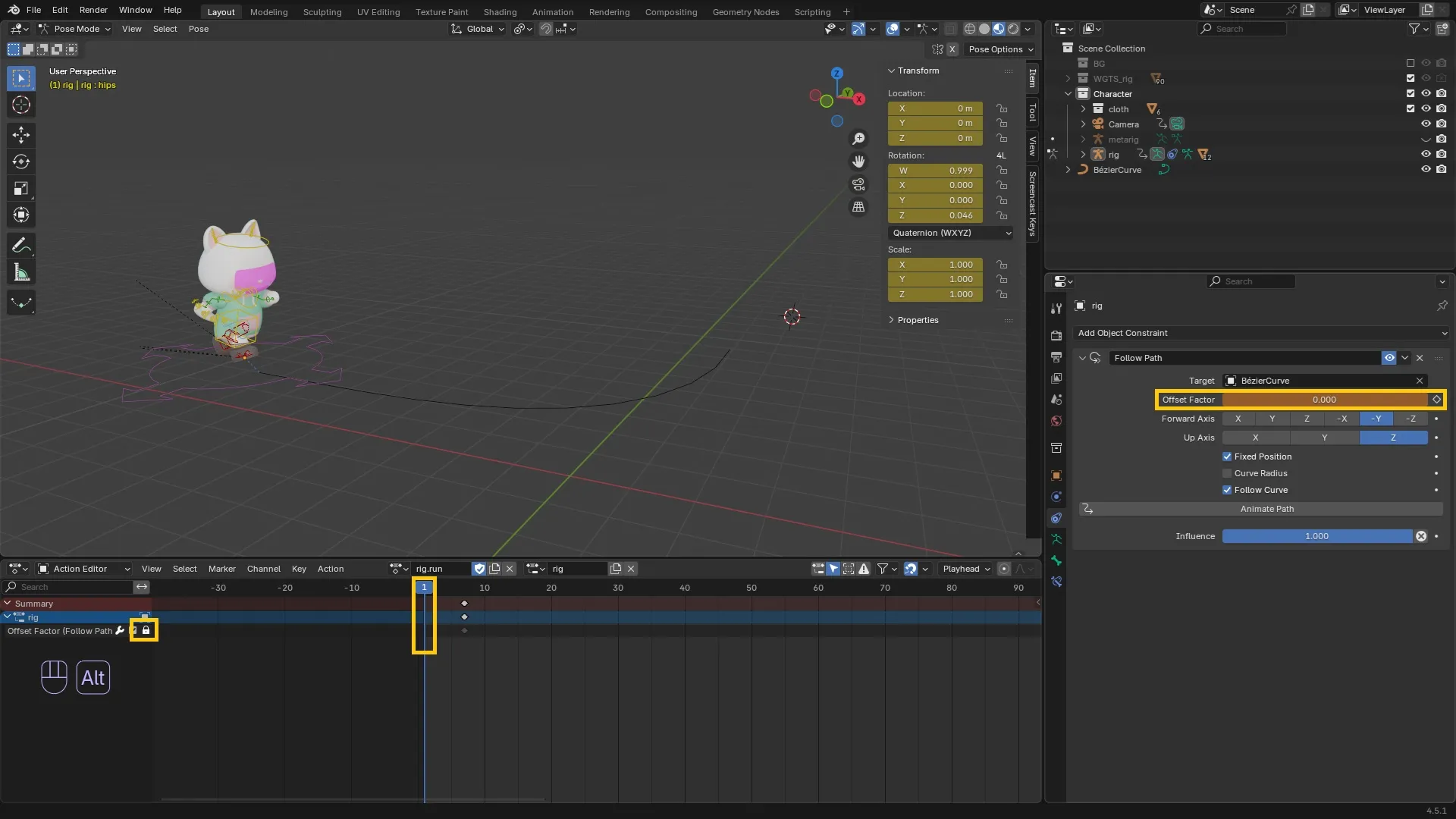The image size is (1456, 819).
Task: Toggle camera view in viewport gizmo
Action: [858, 184]
